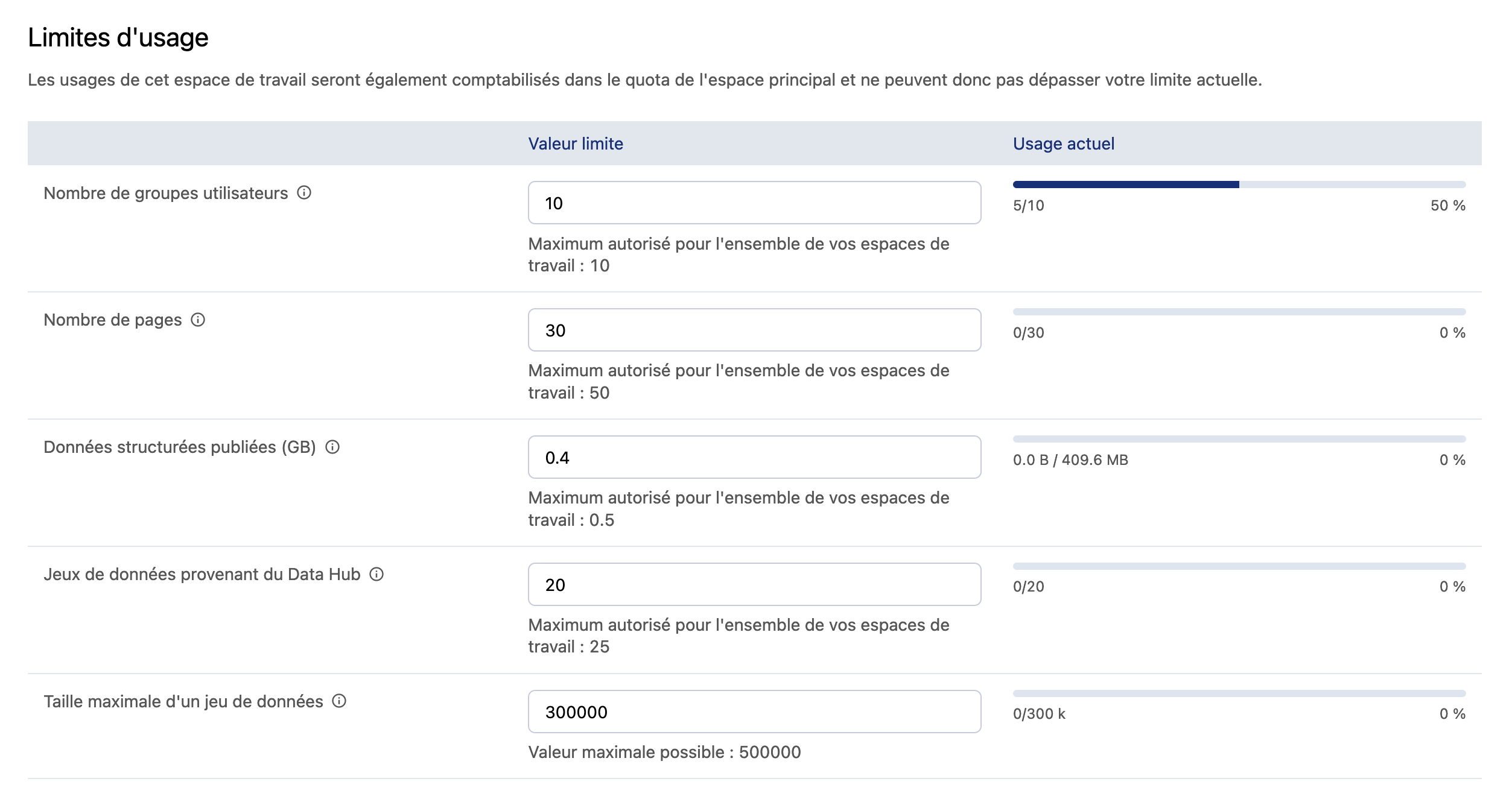This screenshot has height=802, width=1512.
Task: Show info for Taille maximale d'un jeu de données
Action: point(339,701)
